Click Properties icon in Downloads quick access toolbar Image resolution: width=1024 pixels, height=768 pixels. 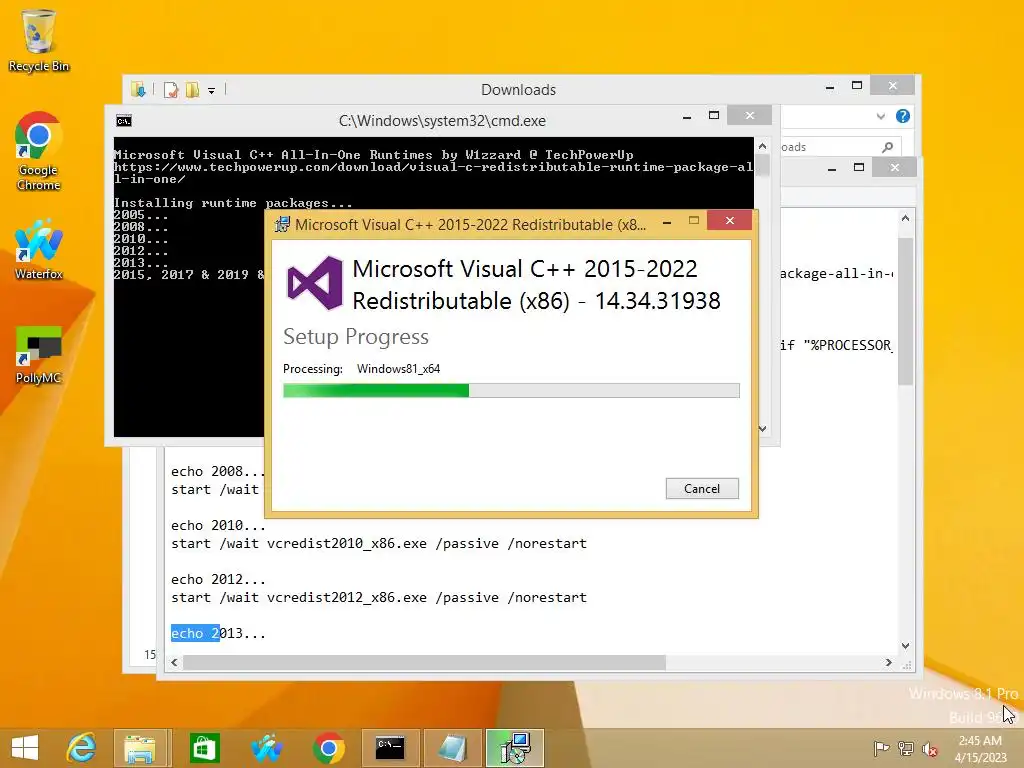point(171,89)
